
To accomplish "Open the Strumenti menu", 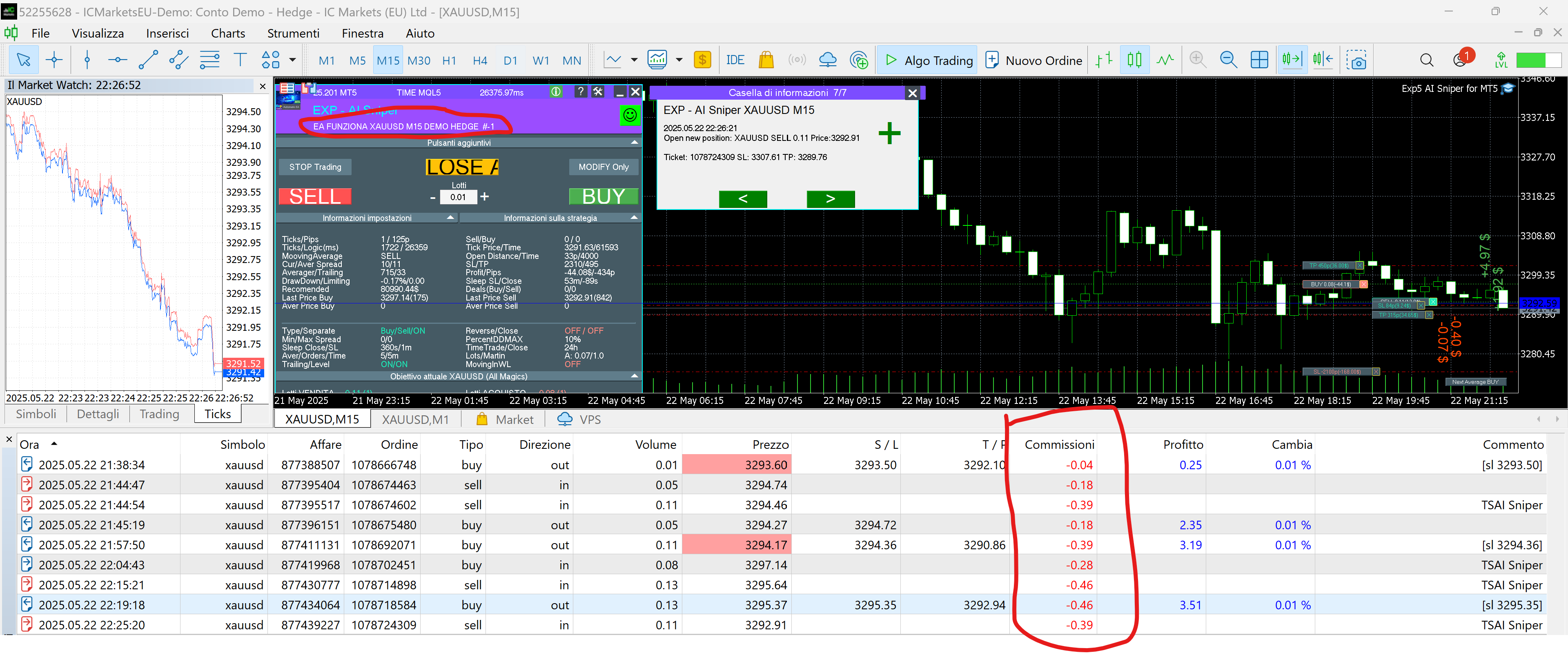I will point(293,33).
